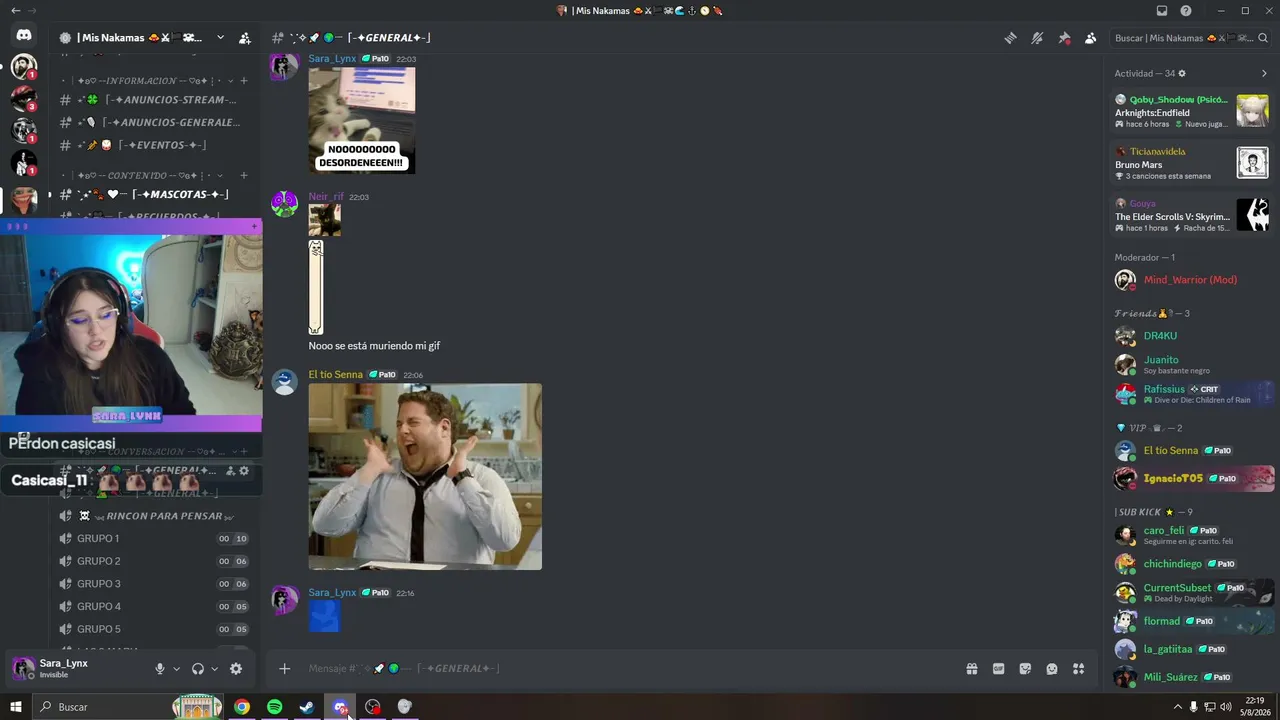Open Neir_rif's small cat image
This screenshot has height=720, width=1280.
[324, 220]
